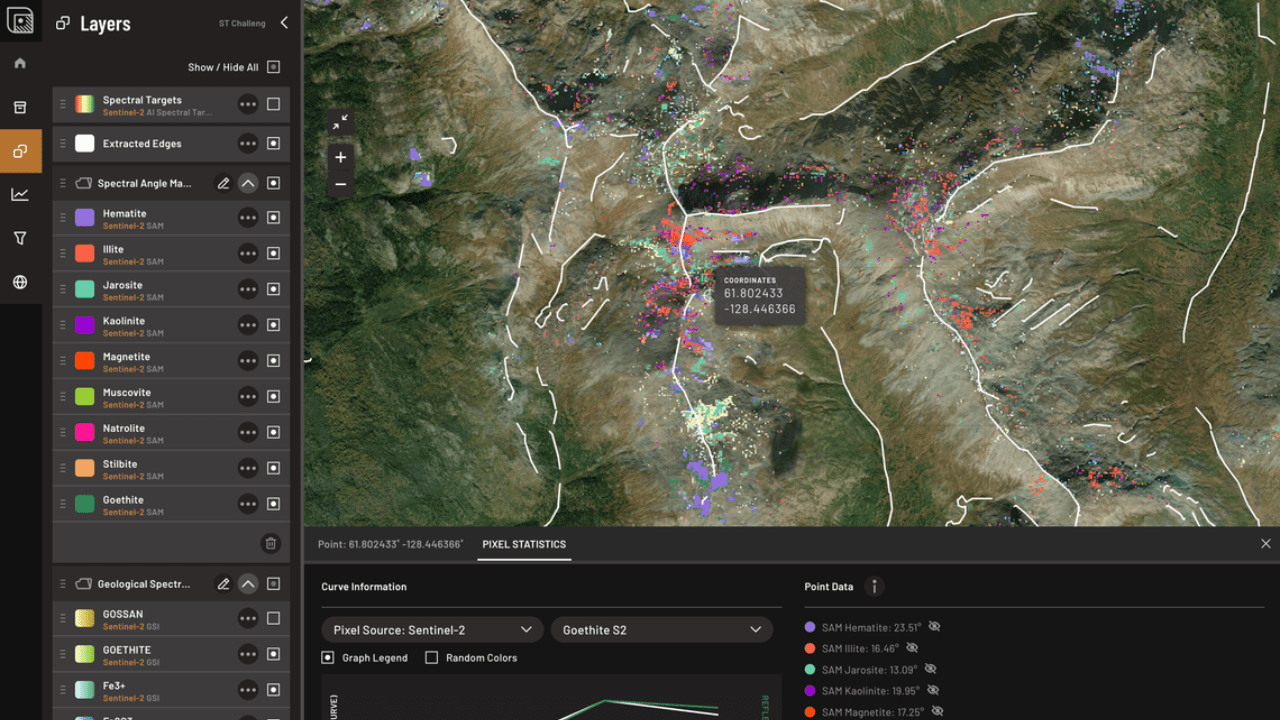This screenshot has width=1280, height=720.
Task: Open the home icon in left sidebar
Action: pos(20,63)
